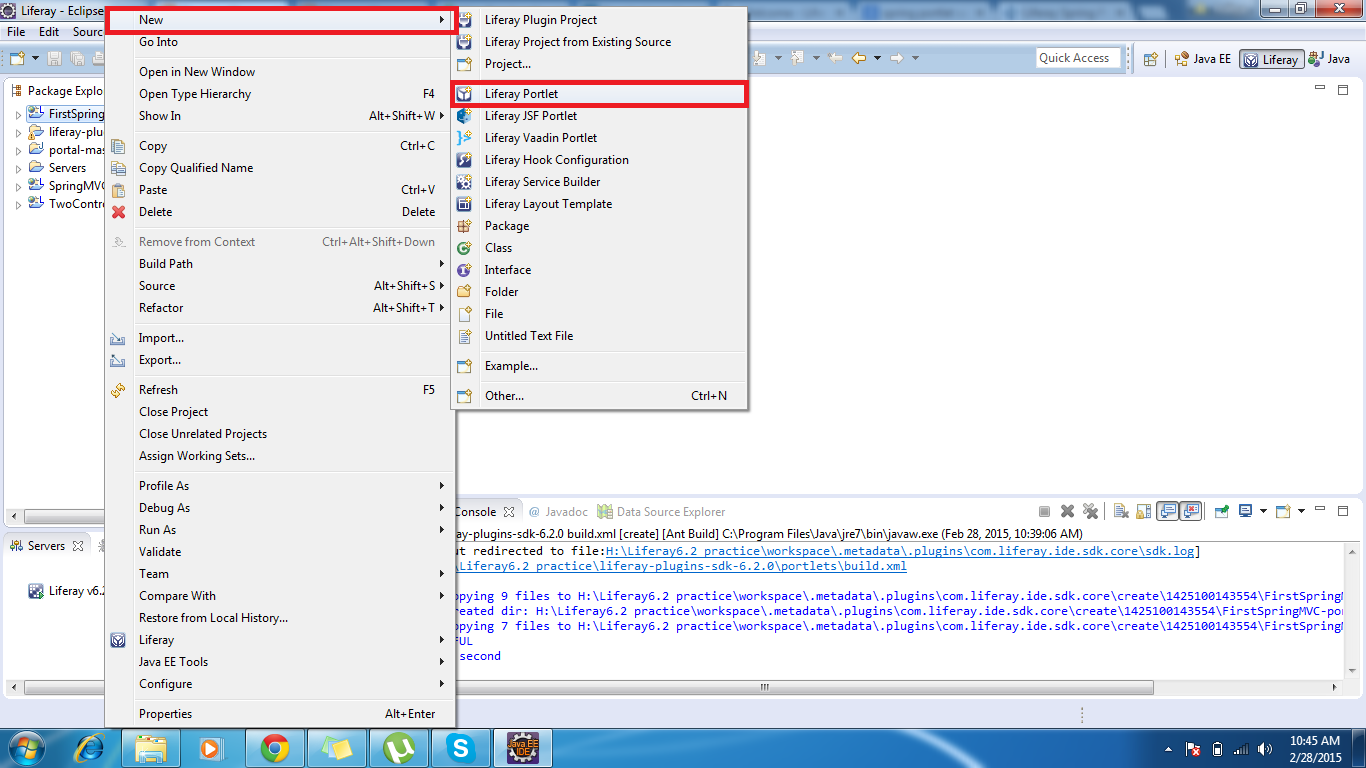Screen dimensions: 1366x768
Task: Open Google Chrome from the taskbar
Action: coord(275,748)
